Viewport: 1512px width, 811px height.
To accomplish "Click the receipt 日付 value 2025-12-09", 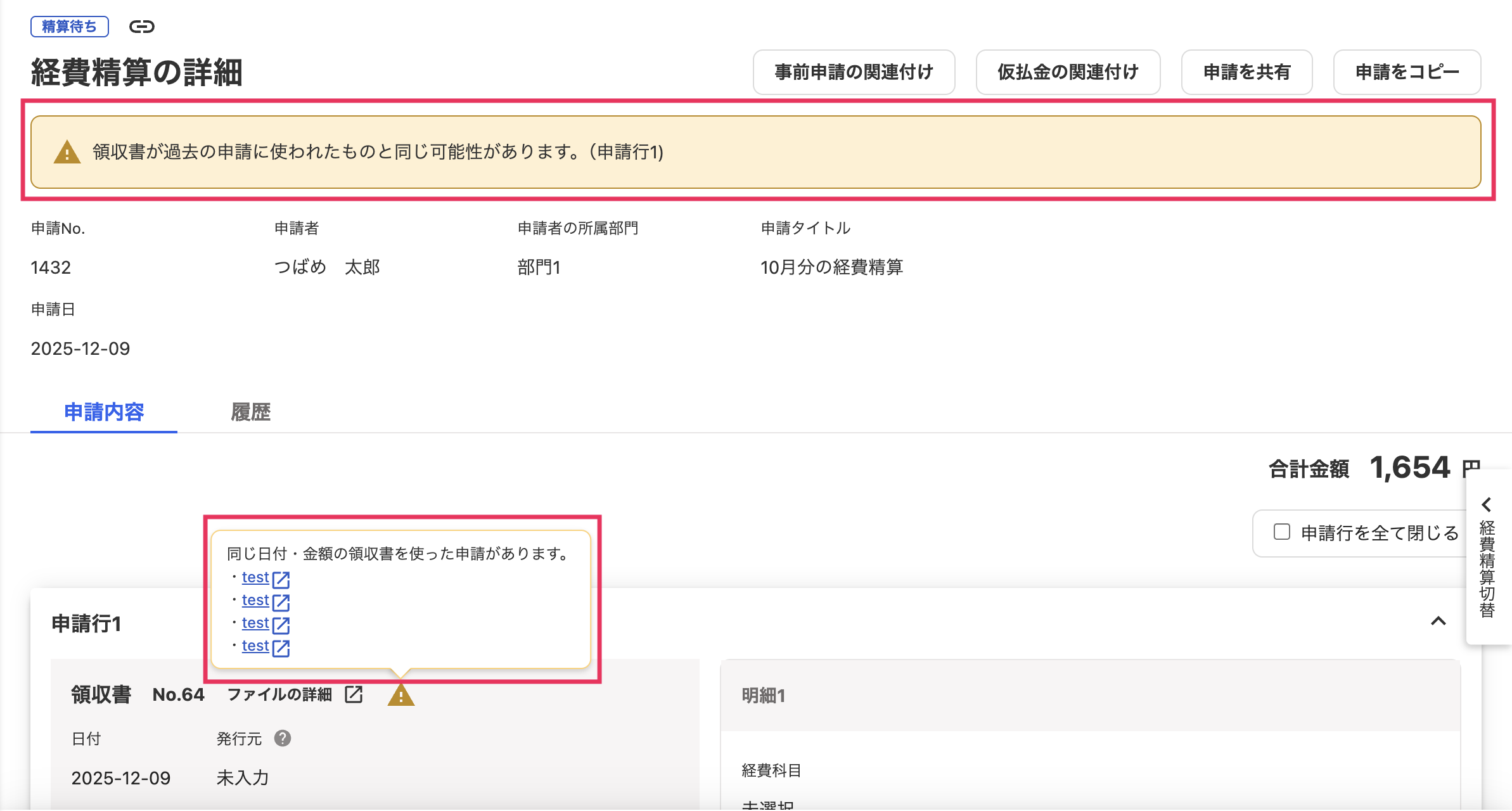I will [x=121, y=778].
